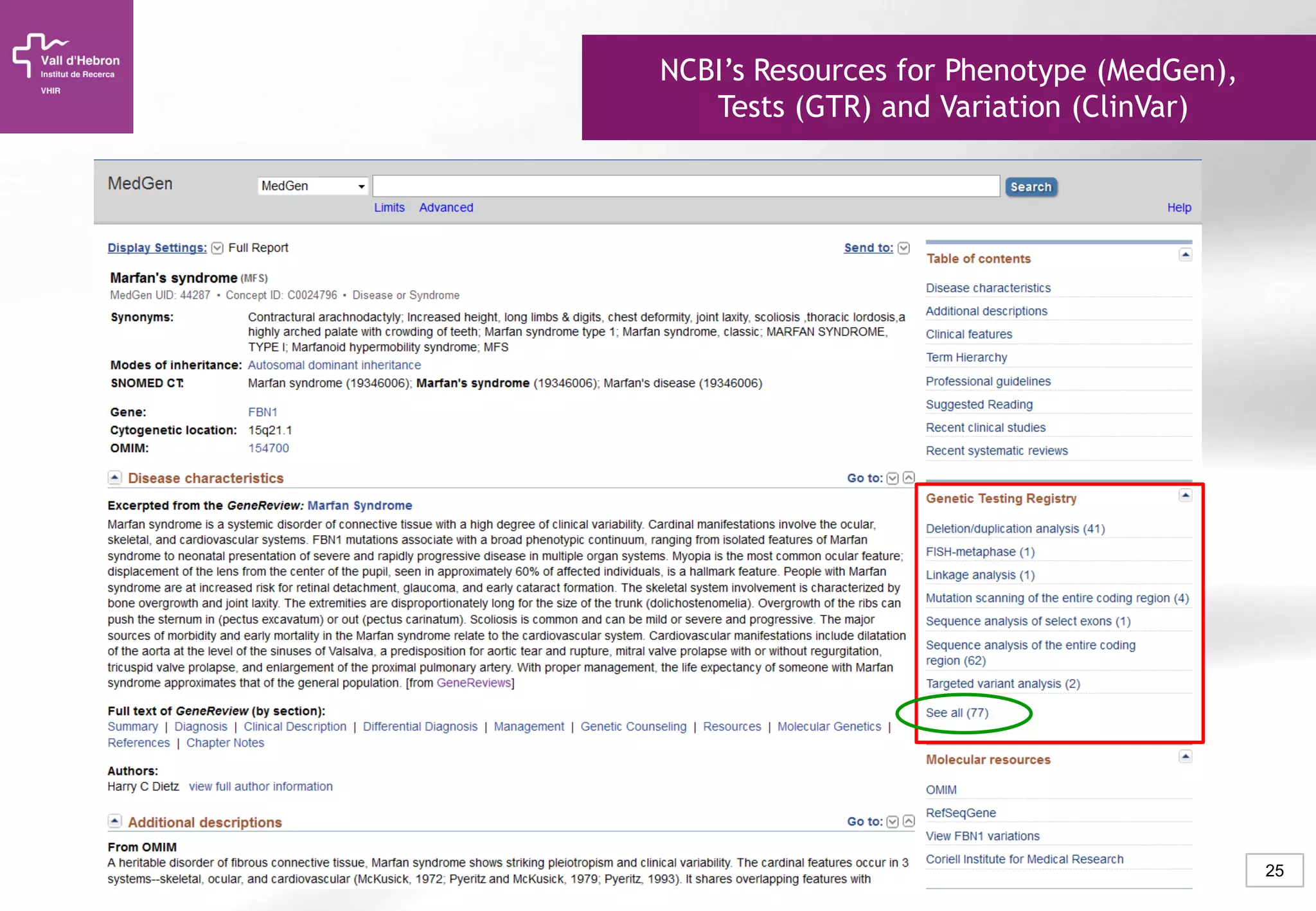
Task: Open FISH-metaphase (1) test
Action: click(980, 552)
